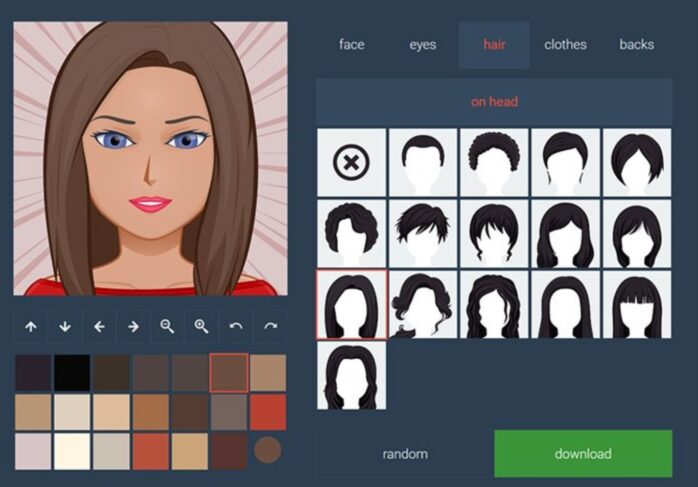The image size is (698, 487).
Task: Shift avatar left with the left arrow
Action: pyautogui.click(x=99, y=327)
